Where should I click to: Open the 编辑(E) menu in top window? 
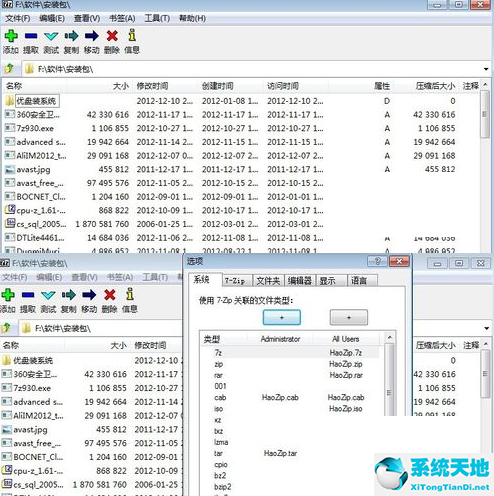(x=52, y=18)
